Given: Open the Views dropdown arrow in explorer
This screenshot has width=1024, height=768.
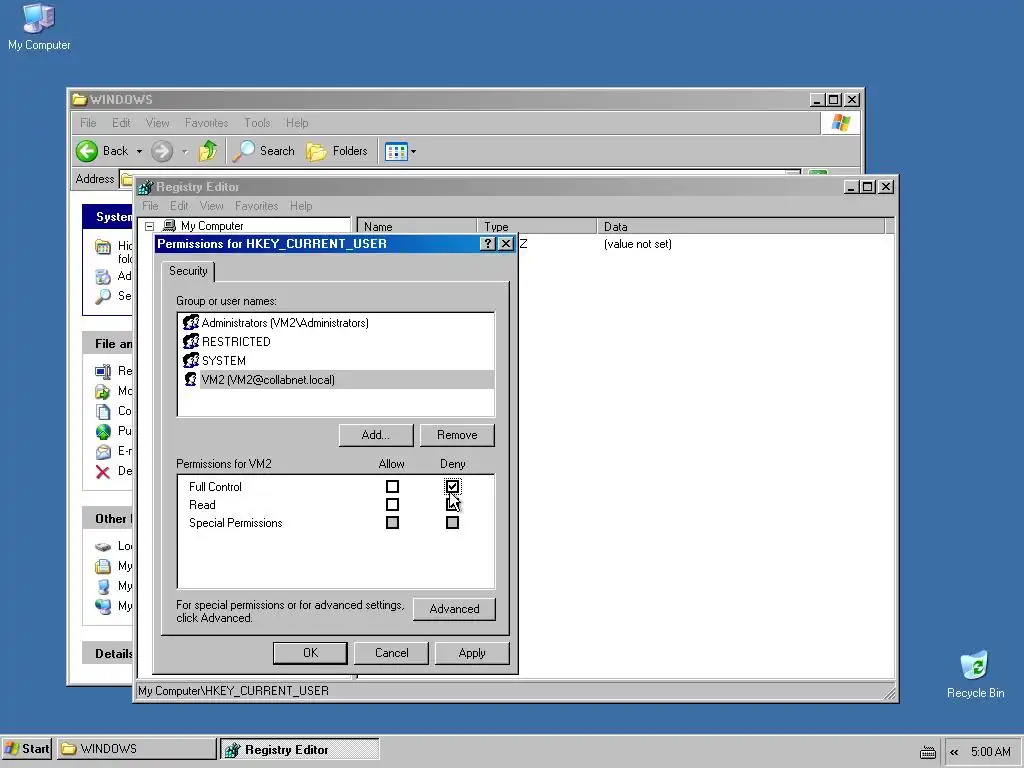Looking at the screenshot, I should [x=413, y=152].
